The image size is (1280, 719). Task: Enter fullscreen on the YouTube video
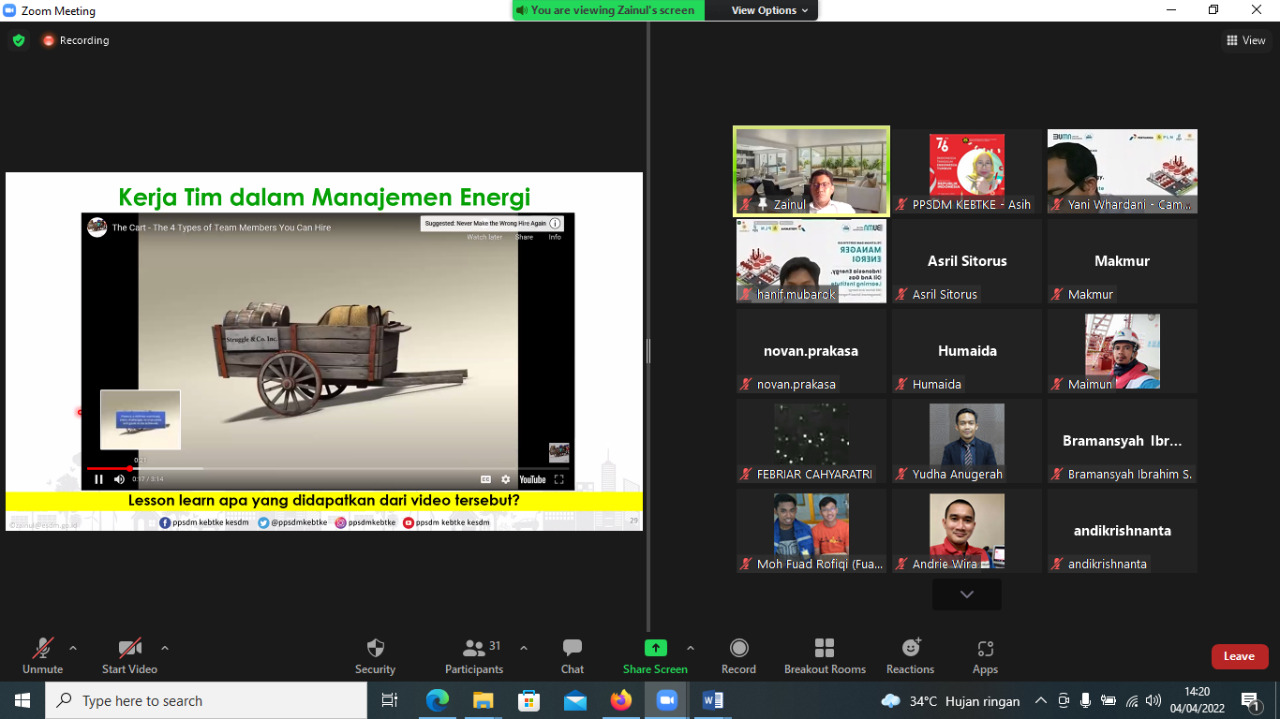(x=559, y=480)
